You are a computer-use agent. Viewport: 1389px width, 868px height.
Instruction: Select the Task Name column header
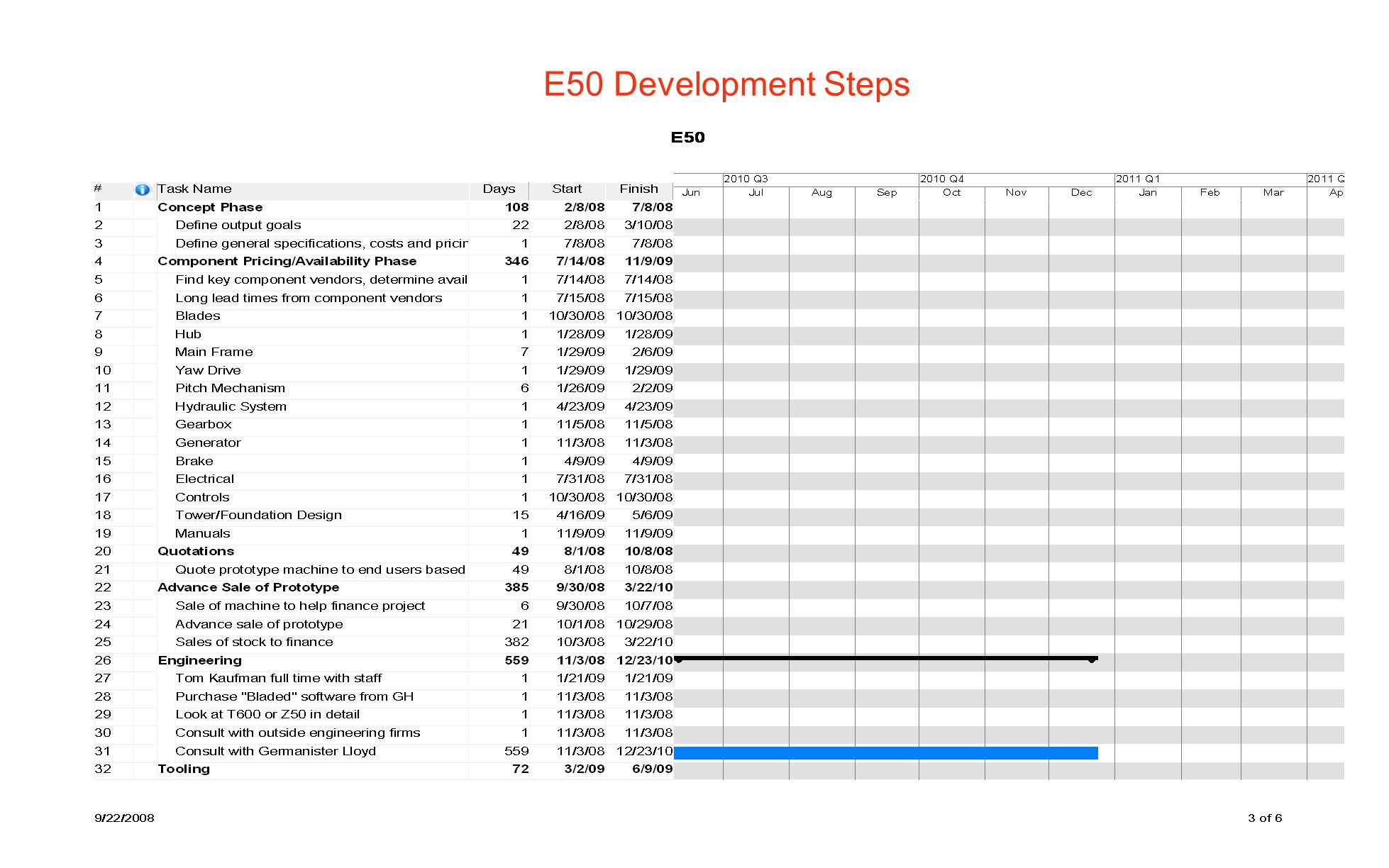[x=194, y=189]
